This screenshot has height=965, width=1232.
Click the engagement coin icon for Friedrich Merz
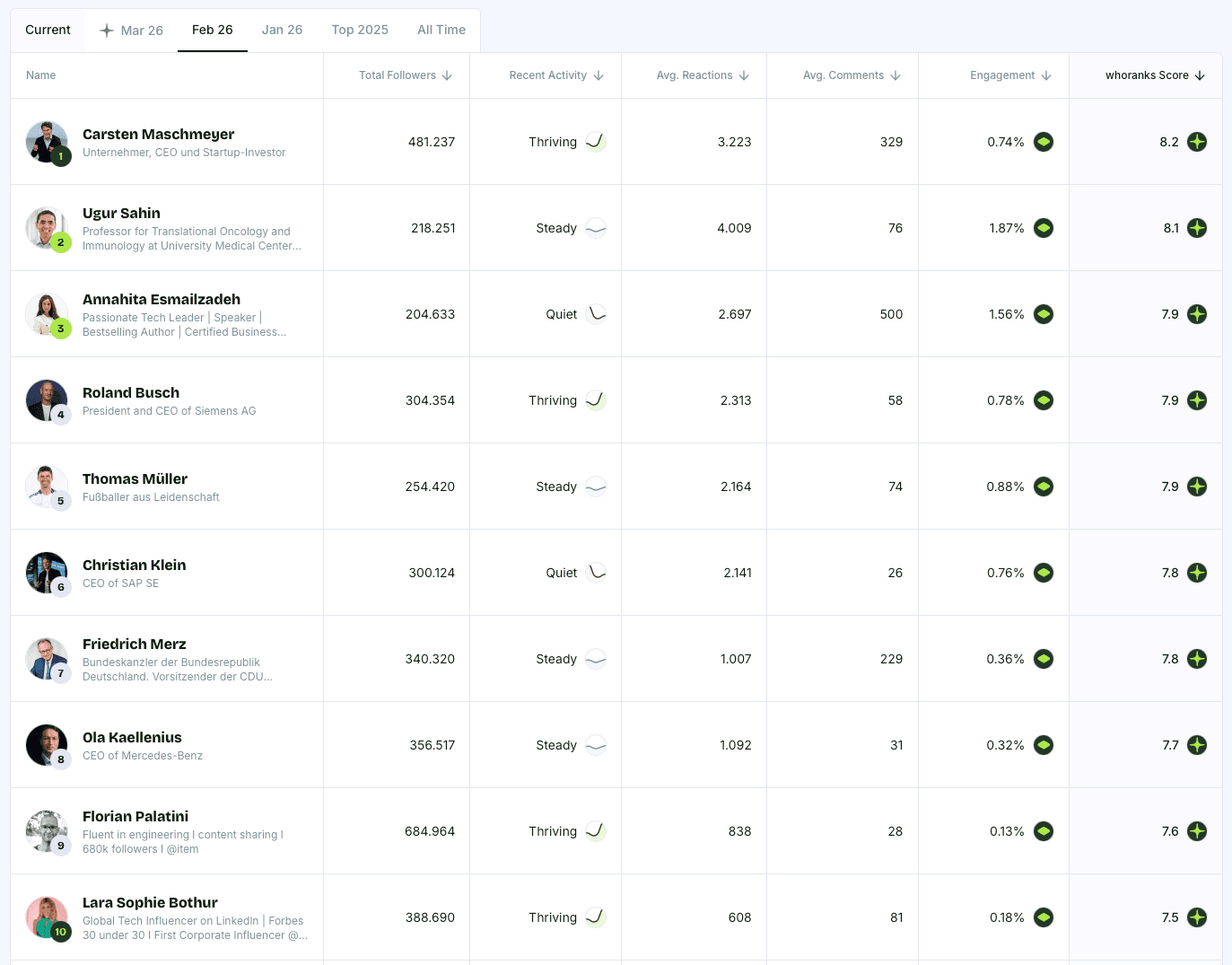[x=1044, y=658]
